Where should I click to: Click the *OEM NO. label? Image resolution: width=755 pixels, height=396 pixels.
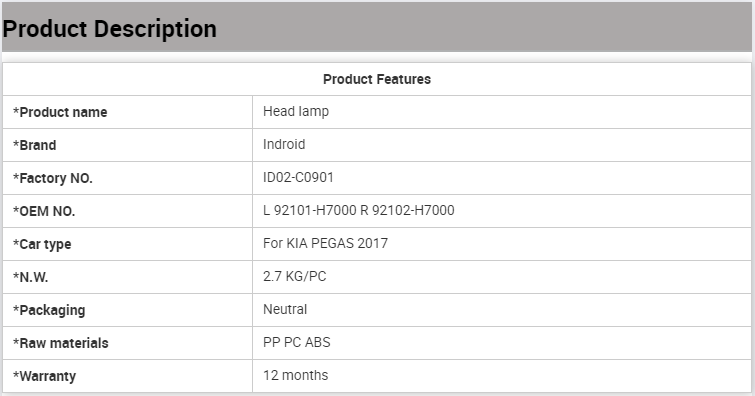click(x=44, y=211)
